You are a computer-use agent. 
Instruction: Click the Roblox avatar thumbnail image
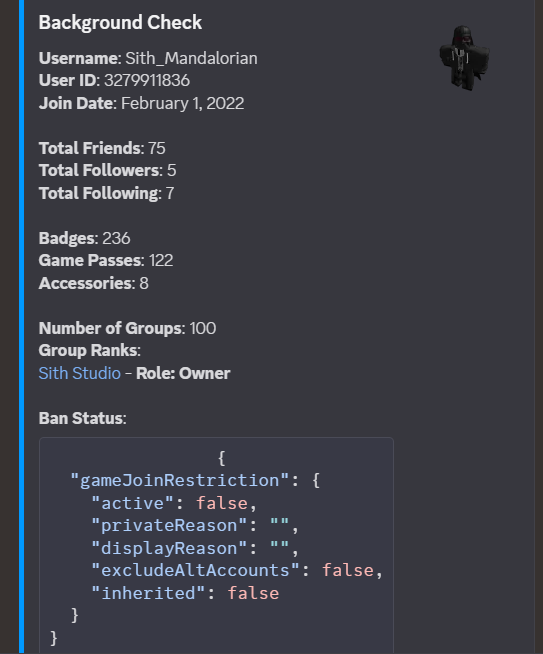tap(464, 58)
